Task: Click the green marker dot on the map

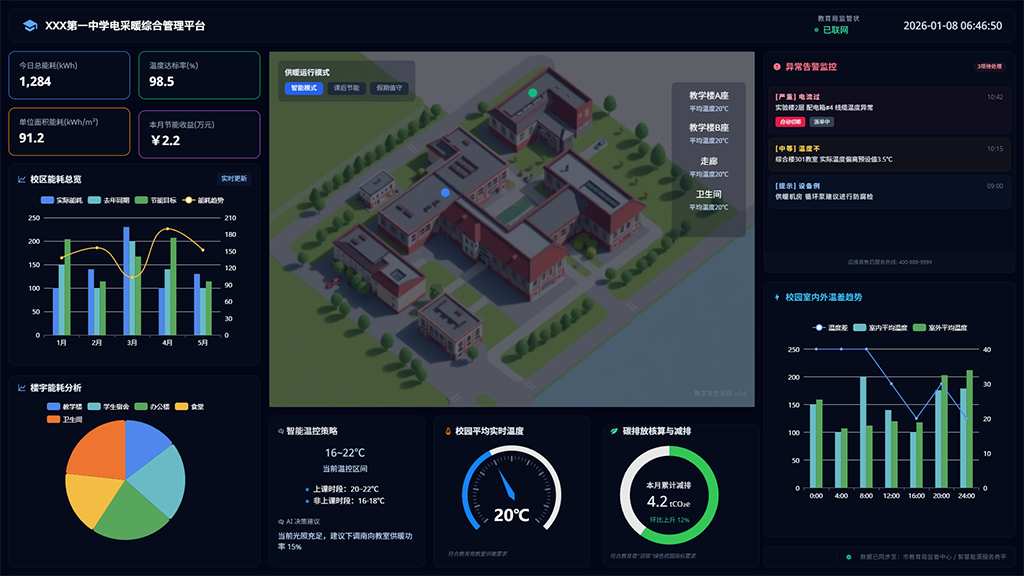Action: [x=533, y=93]
